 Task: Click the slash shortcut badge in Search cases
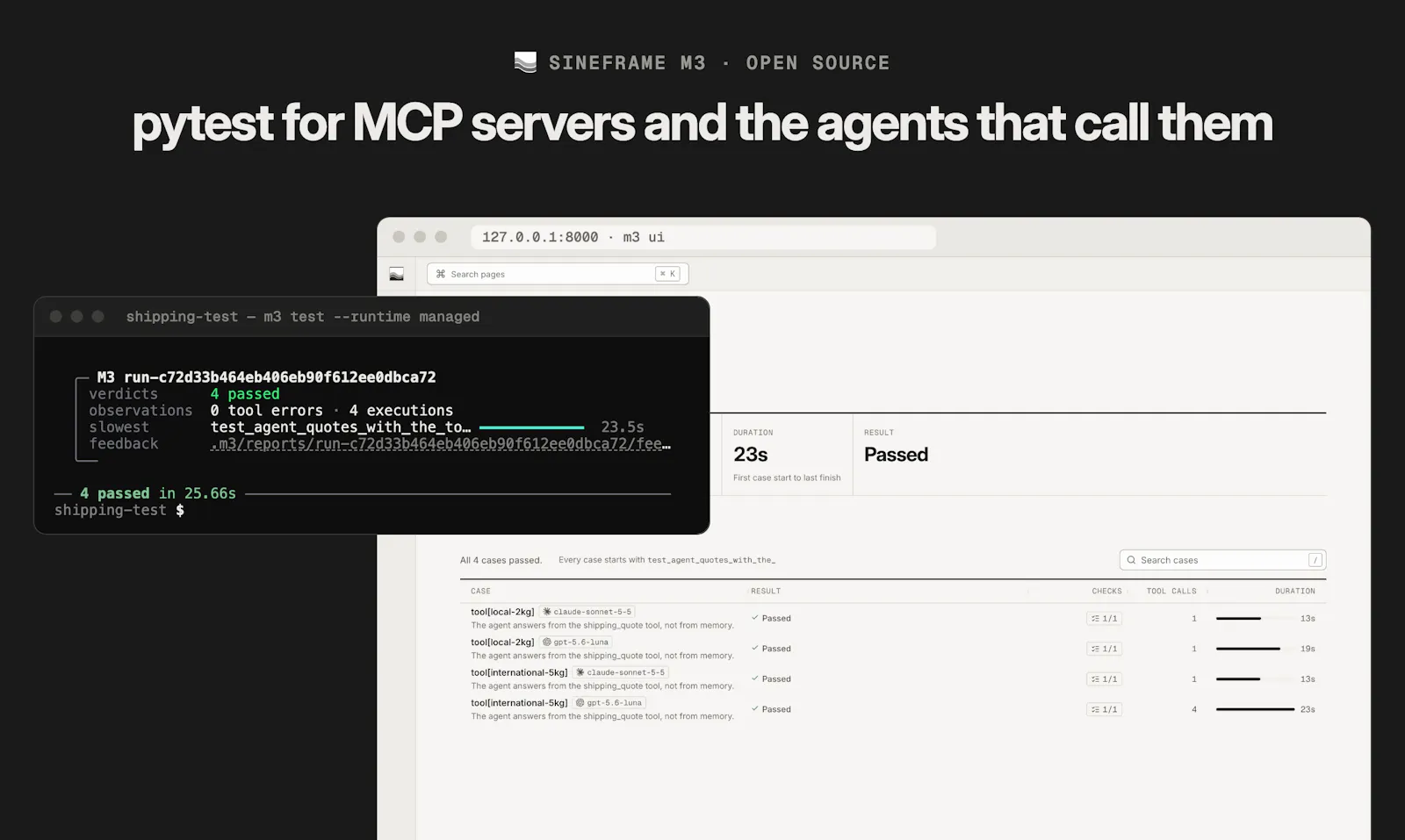(x=1315, y=560)
